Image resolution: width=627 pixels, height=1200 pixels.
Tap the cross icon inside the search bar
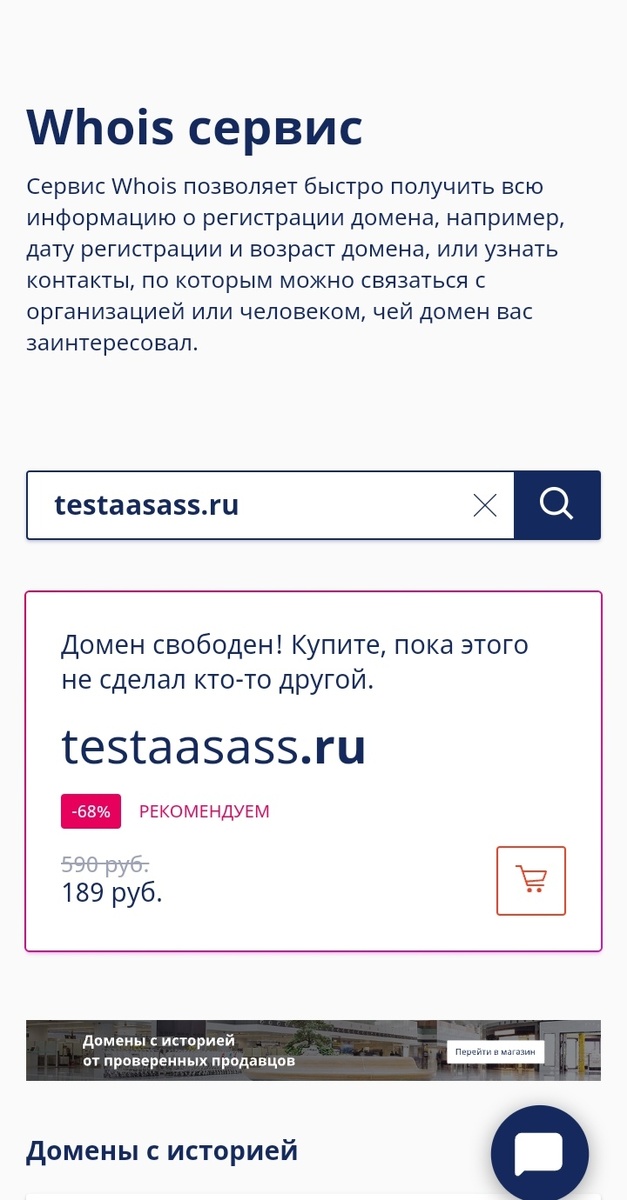485,505
